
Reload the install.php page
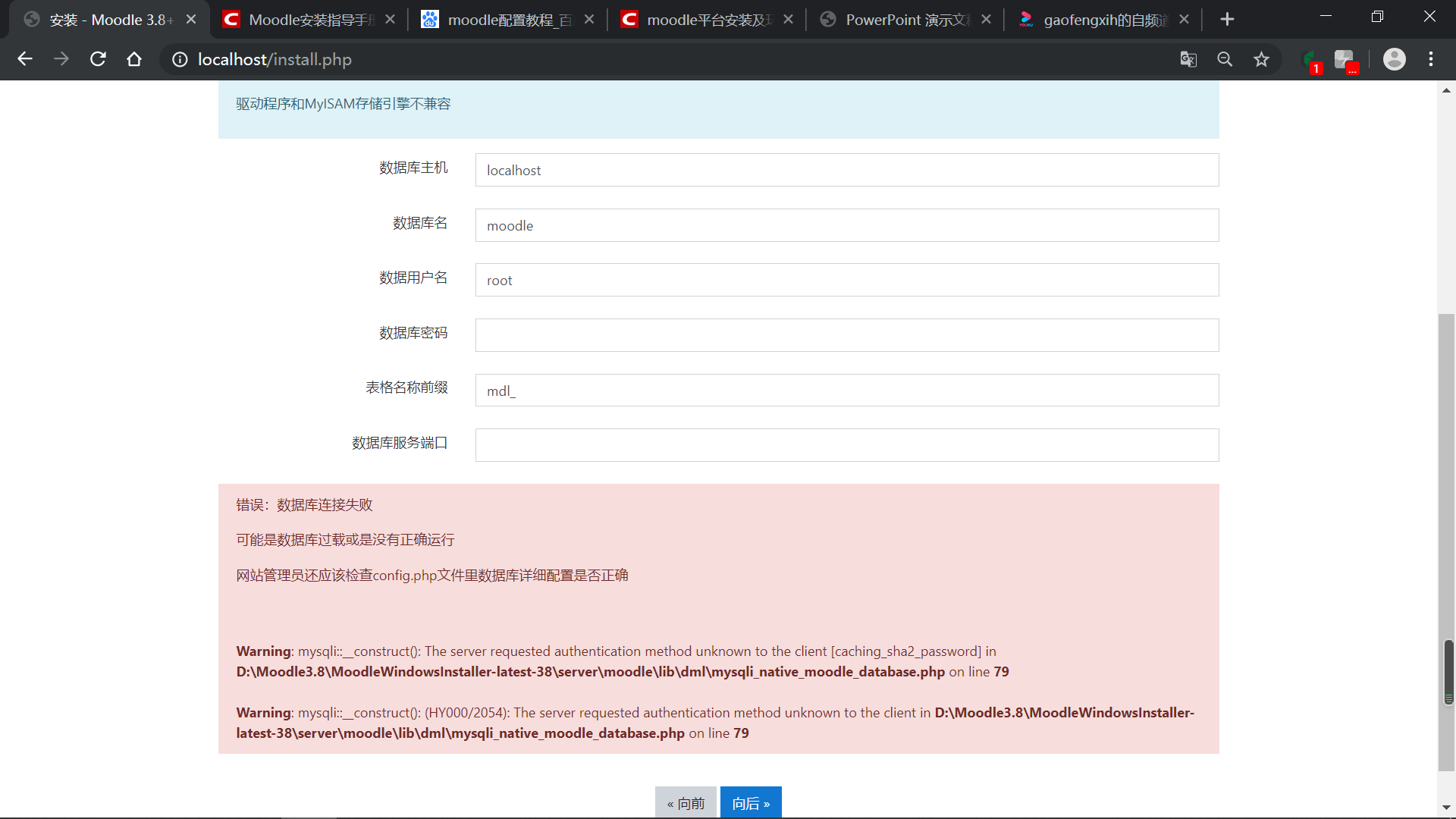98,59
